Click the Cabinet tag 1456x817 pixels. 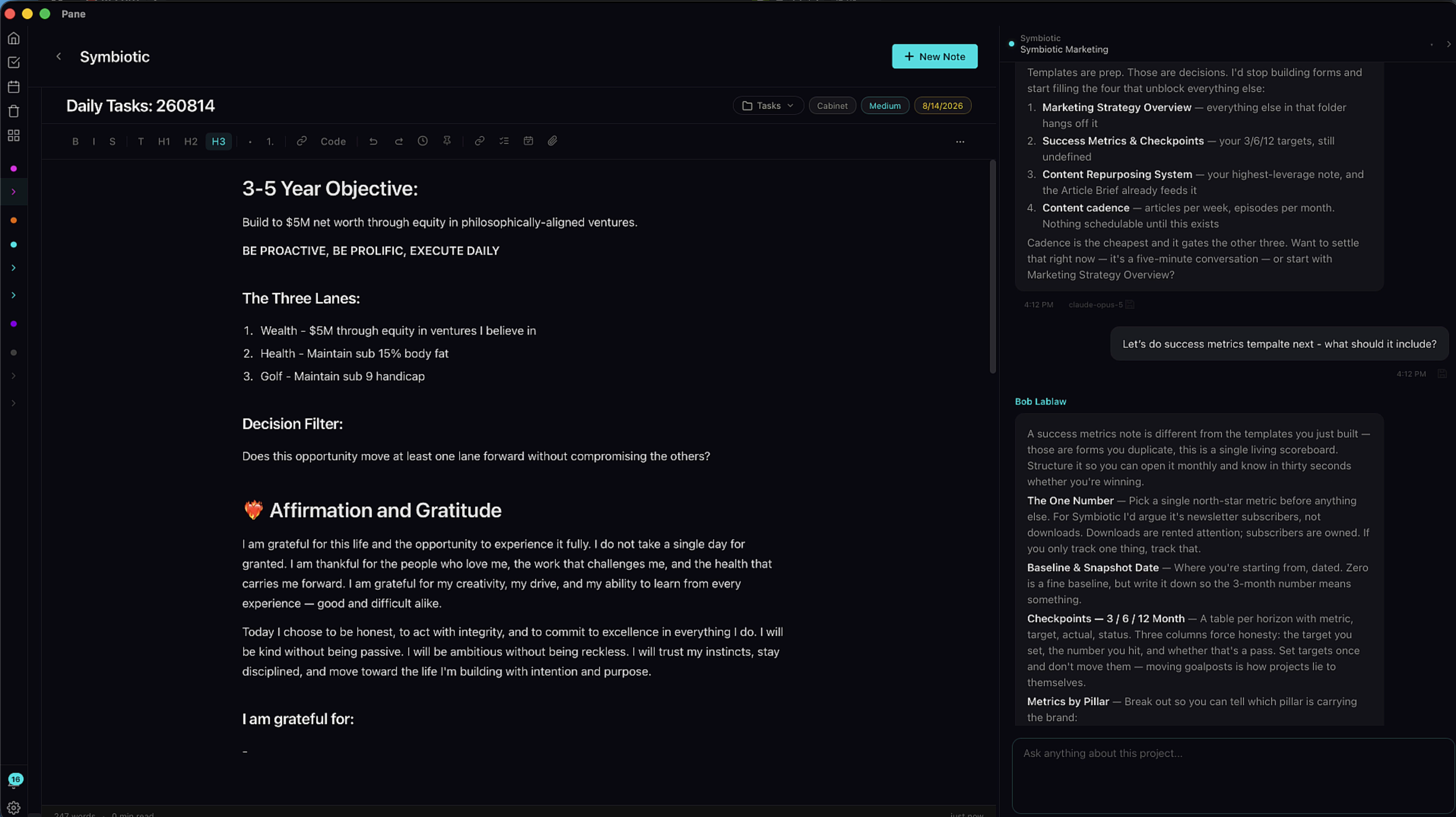tap(832, 106)
